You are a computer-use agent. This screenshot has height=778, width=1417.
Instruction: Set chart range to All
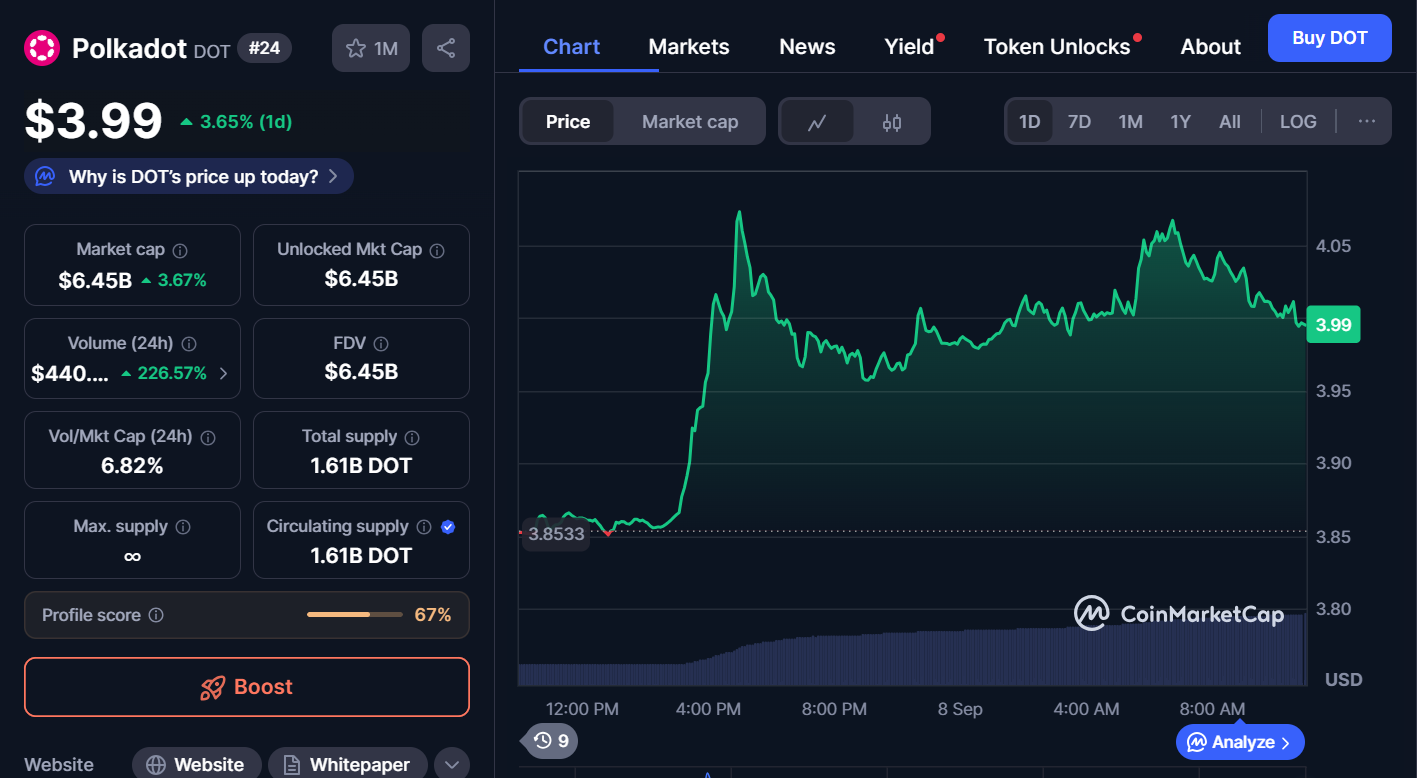[x=1230, y=122]
